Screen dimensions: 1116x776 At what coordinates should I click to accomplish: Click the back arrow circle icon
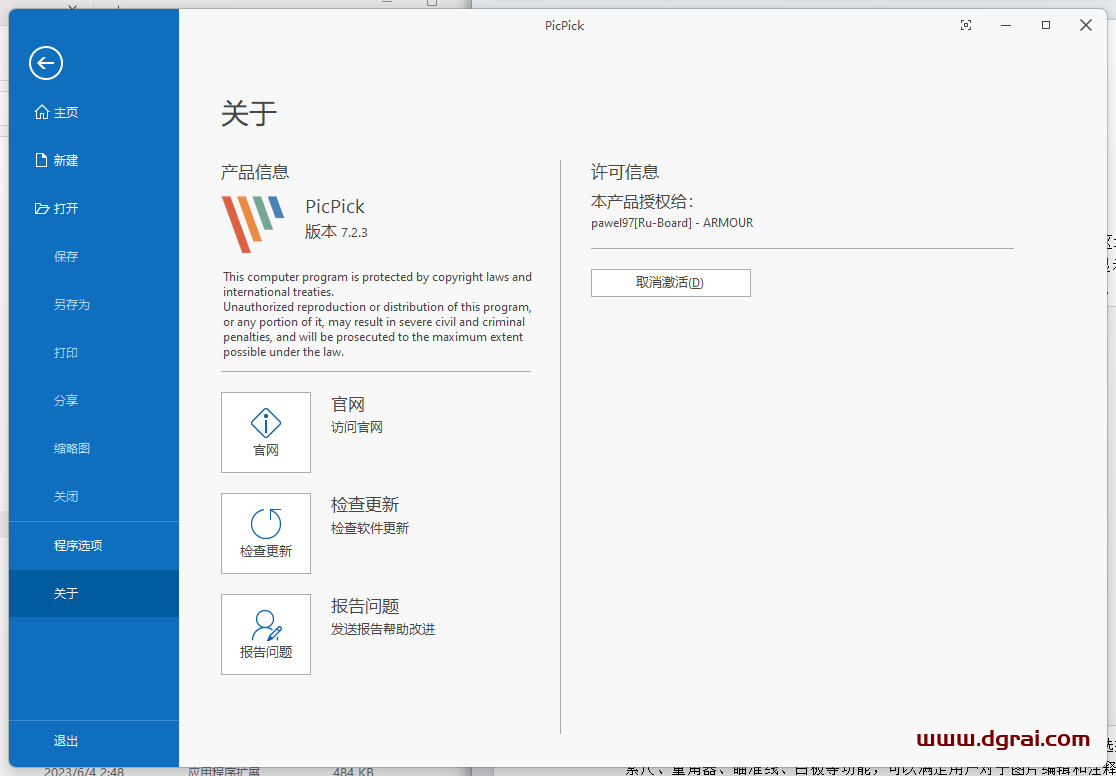click(46, 63)
